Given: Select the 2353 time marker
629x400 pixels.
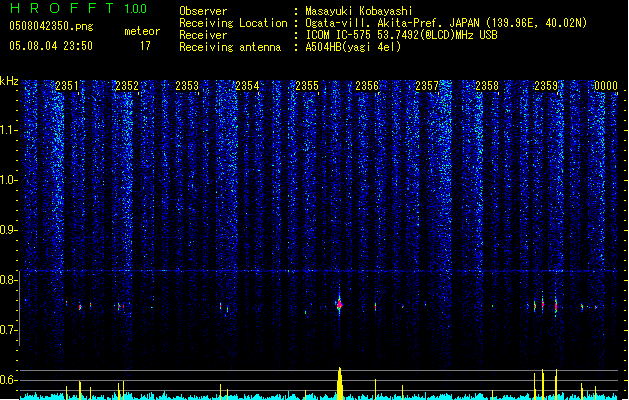Looking at the screenshot, I should point(187,86).
